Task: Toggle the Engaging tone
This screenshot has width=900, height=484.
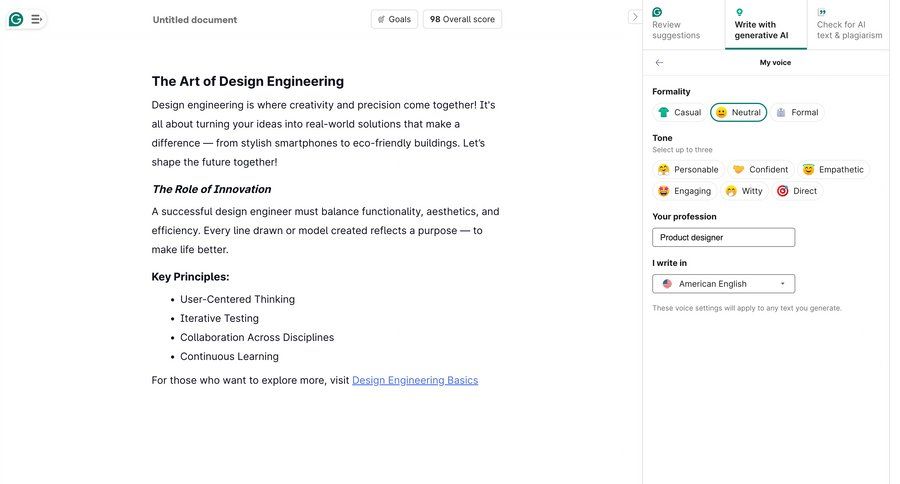Action: coord(684,191)
